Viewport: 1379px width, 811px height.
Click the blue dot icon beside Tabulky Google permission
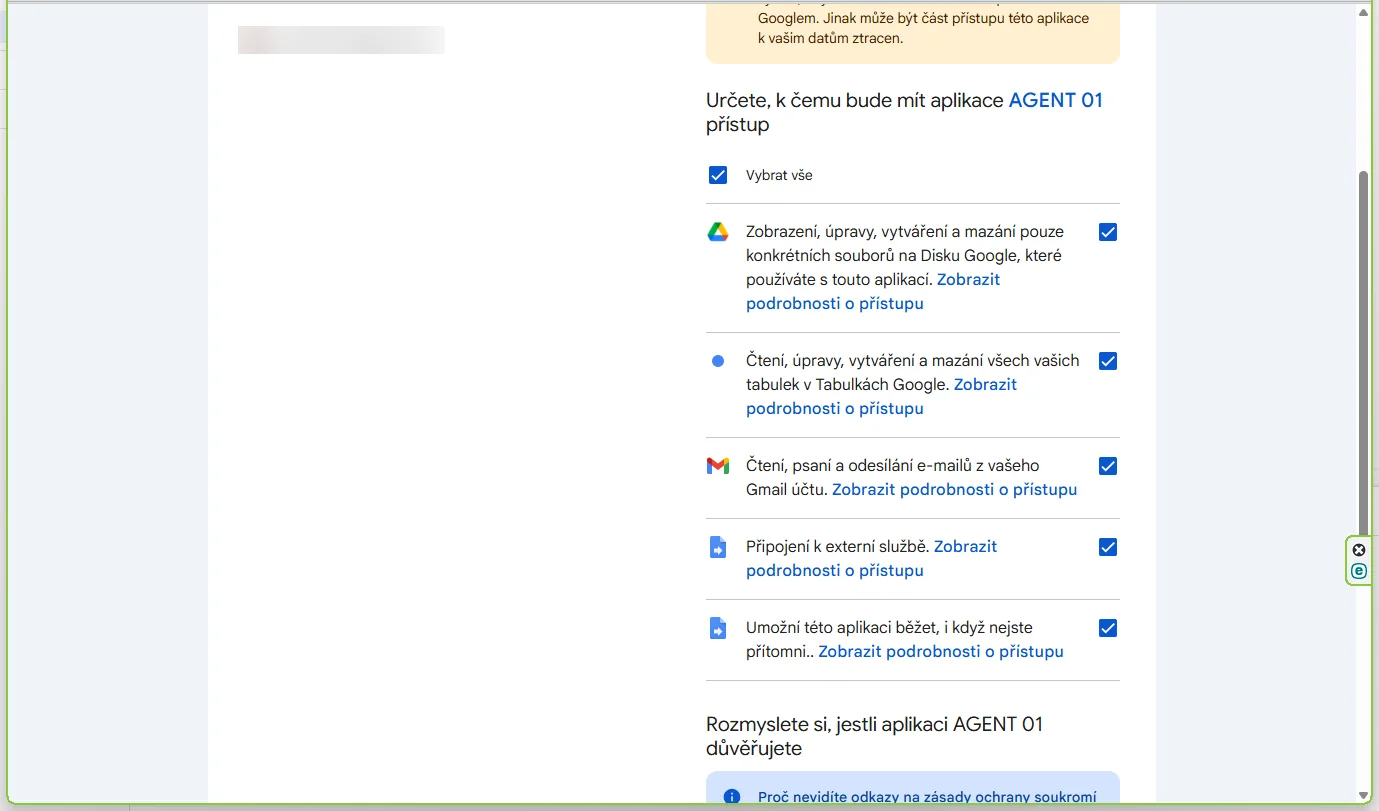pyautogui.click(x=718, y=361)
